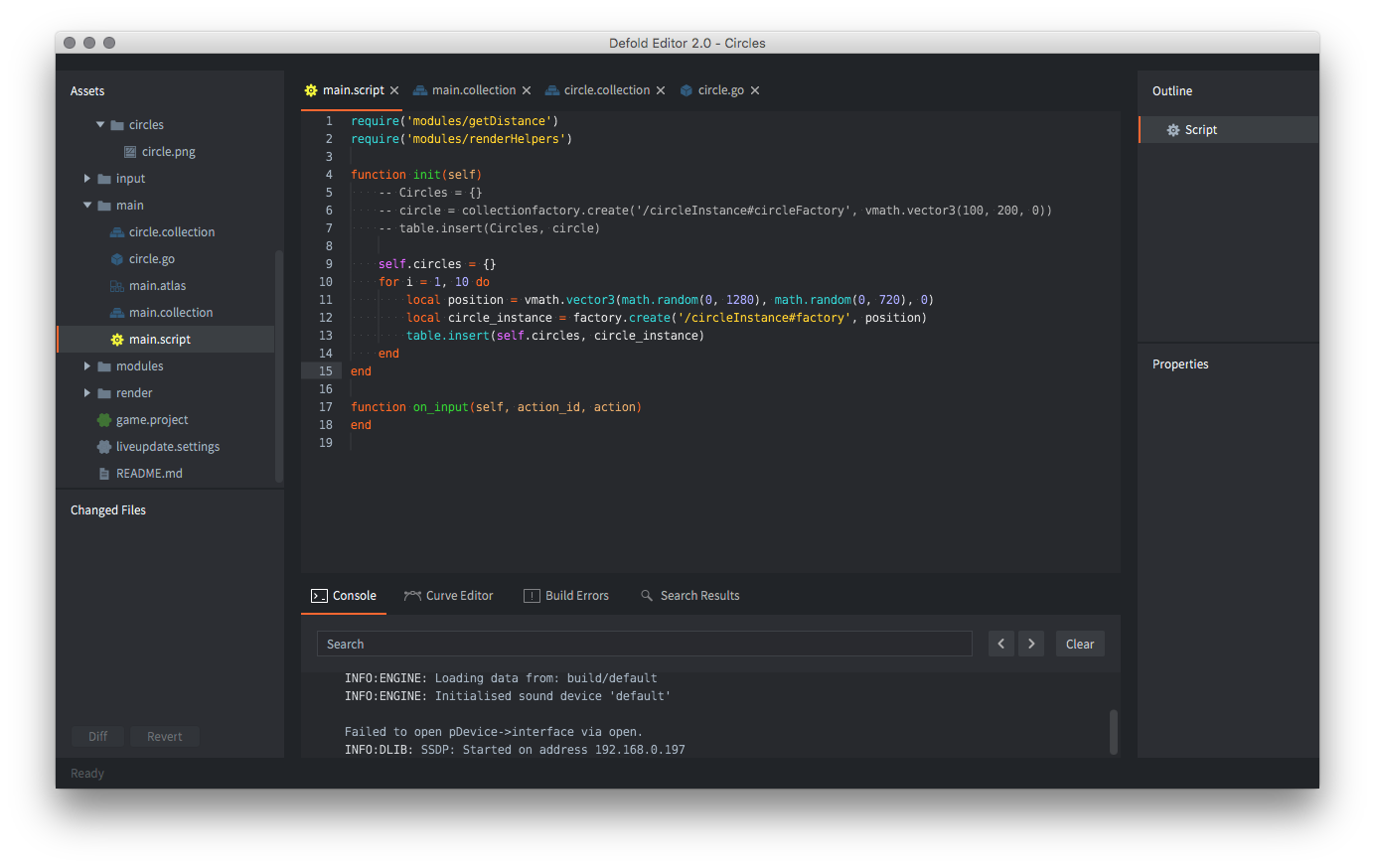Screen dimensions: 1375x868
Task: Collapse the main folder
Action: (87, 206)
